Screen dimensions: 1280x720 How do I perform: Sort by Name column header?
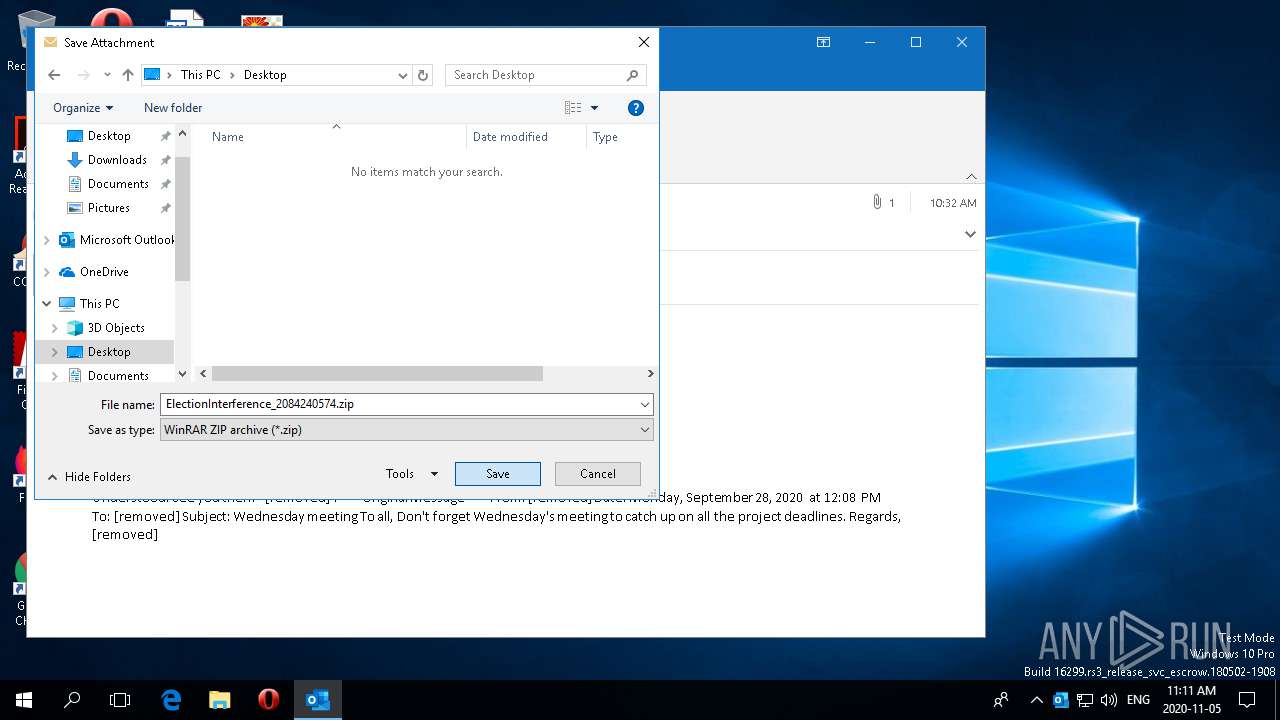(227, 137)
